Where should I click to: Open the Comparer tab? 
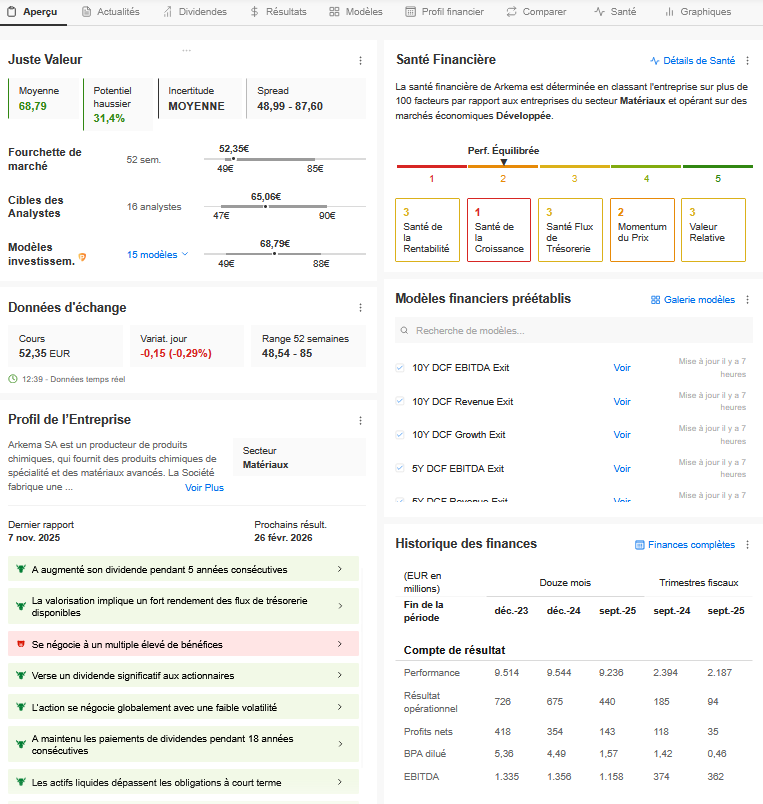tap(536, 12)
